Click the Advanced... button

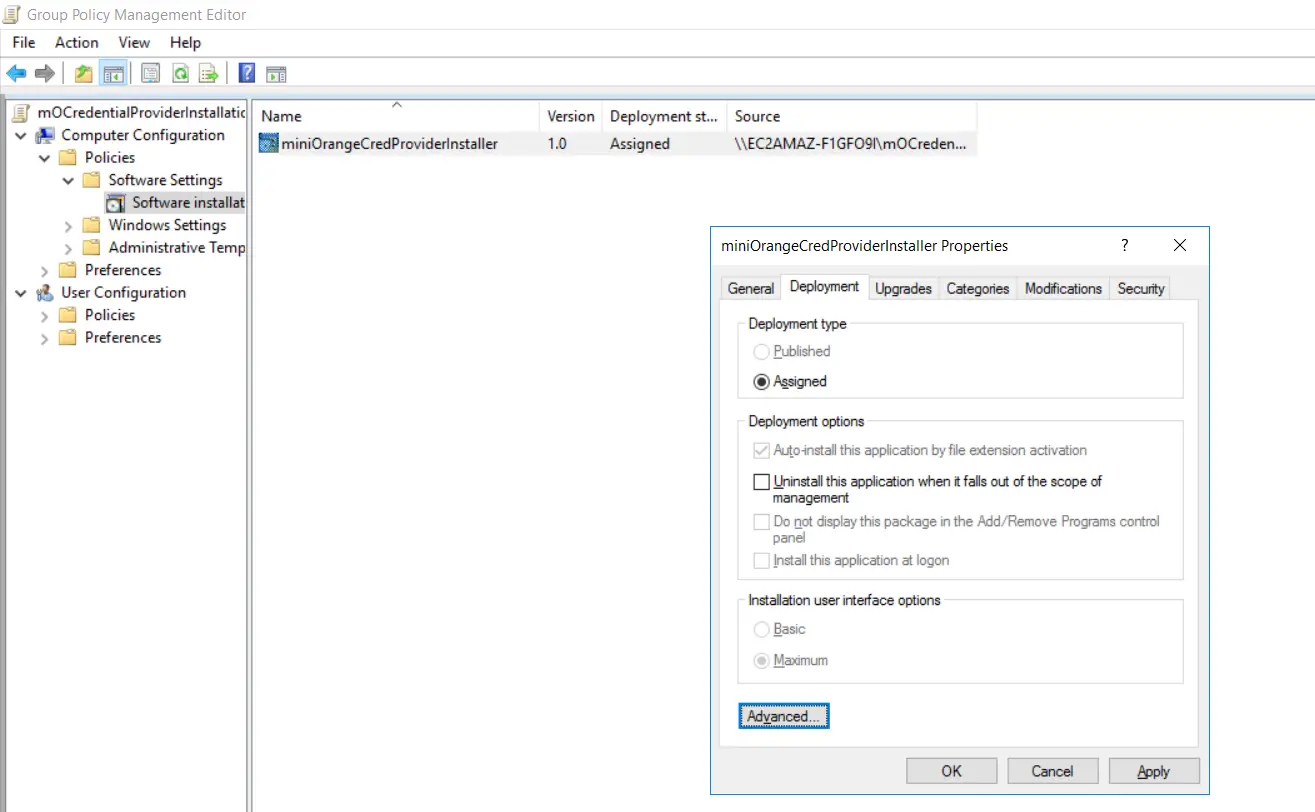coord(784,716)
